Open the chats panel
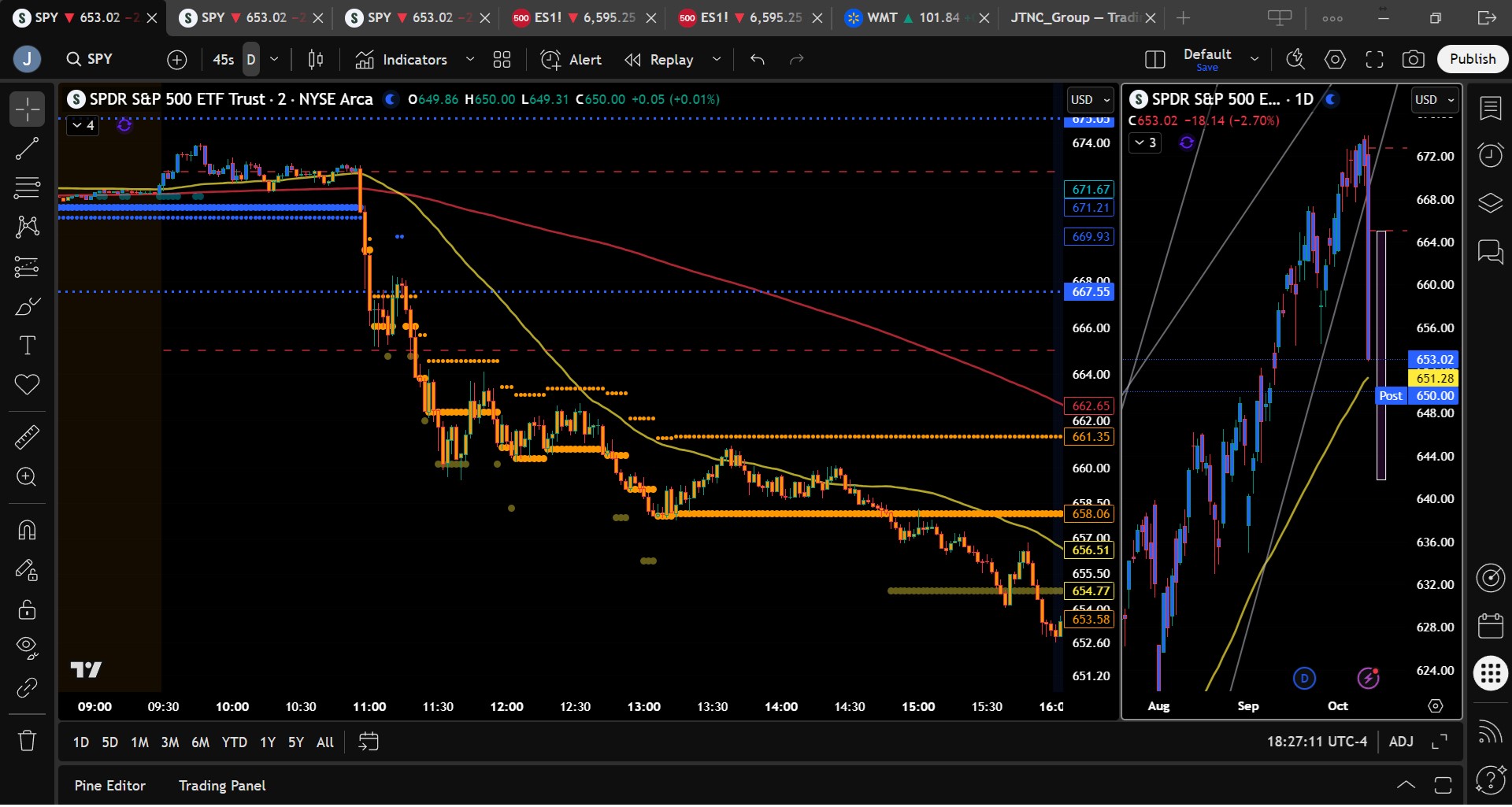This screenshot has height=807, width=1512. click(1491, 252)
